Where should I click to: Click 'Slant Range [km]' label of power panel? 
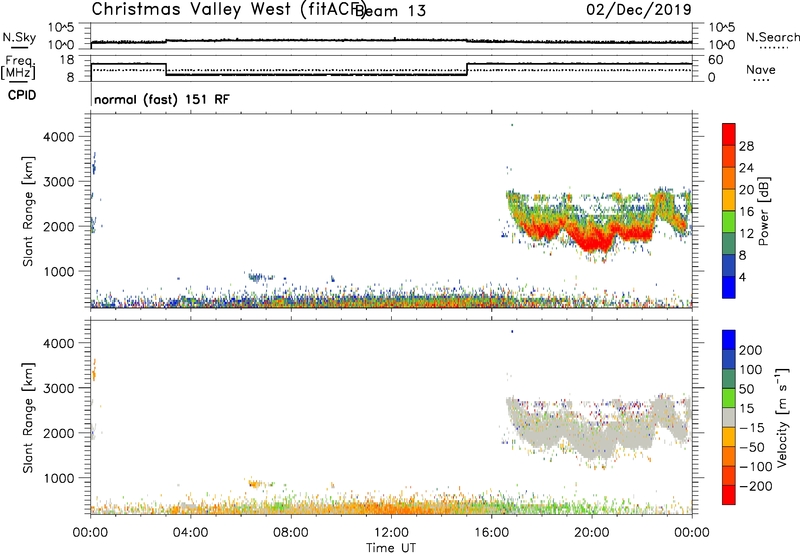[28, 211]
